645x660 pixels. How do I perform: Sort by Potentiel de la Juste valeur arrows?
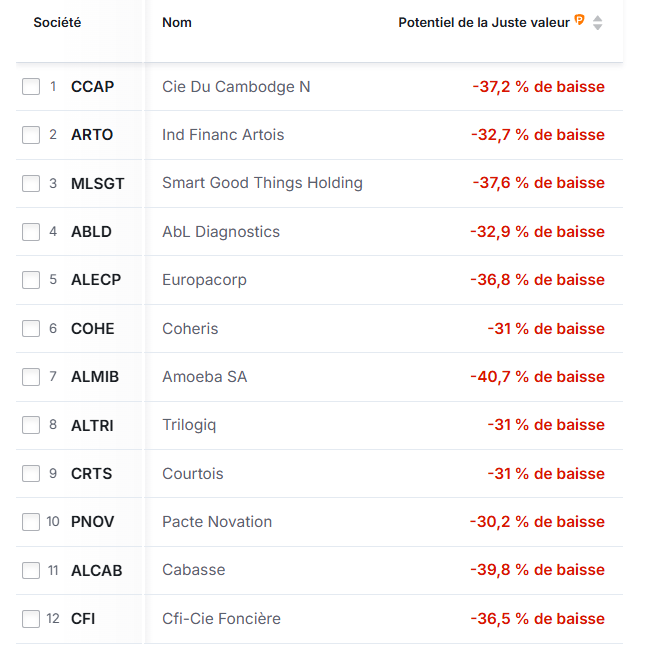tap(597, 22)
